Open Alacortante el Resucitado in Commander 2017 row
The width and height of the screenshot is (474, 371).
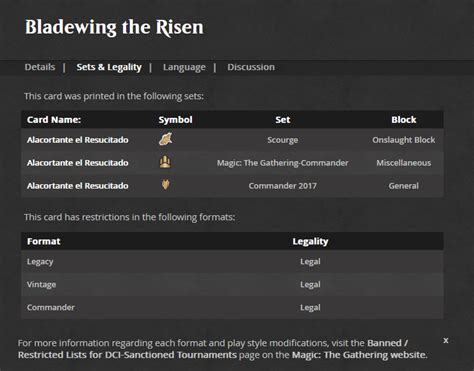[78, 186]
